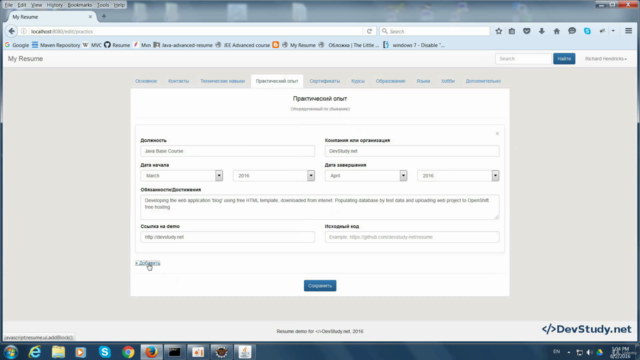Click the Сохранить save button
The width and height of the screenshot is (640, 360).
tap(320, 286)
